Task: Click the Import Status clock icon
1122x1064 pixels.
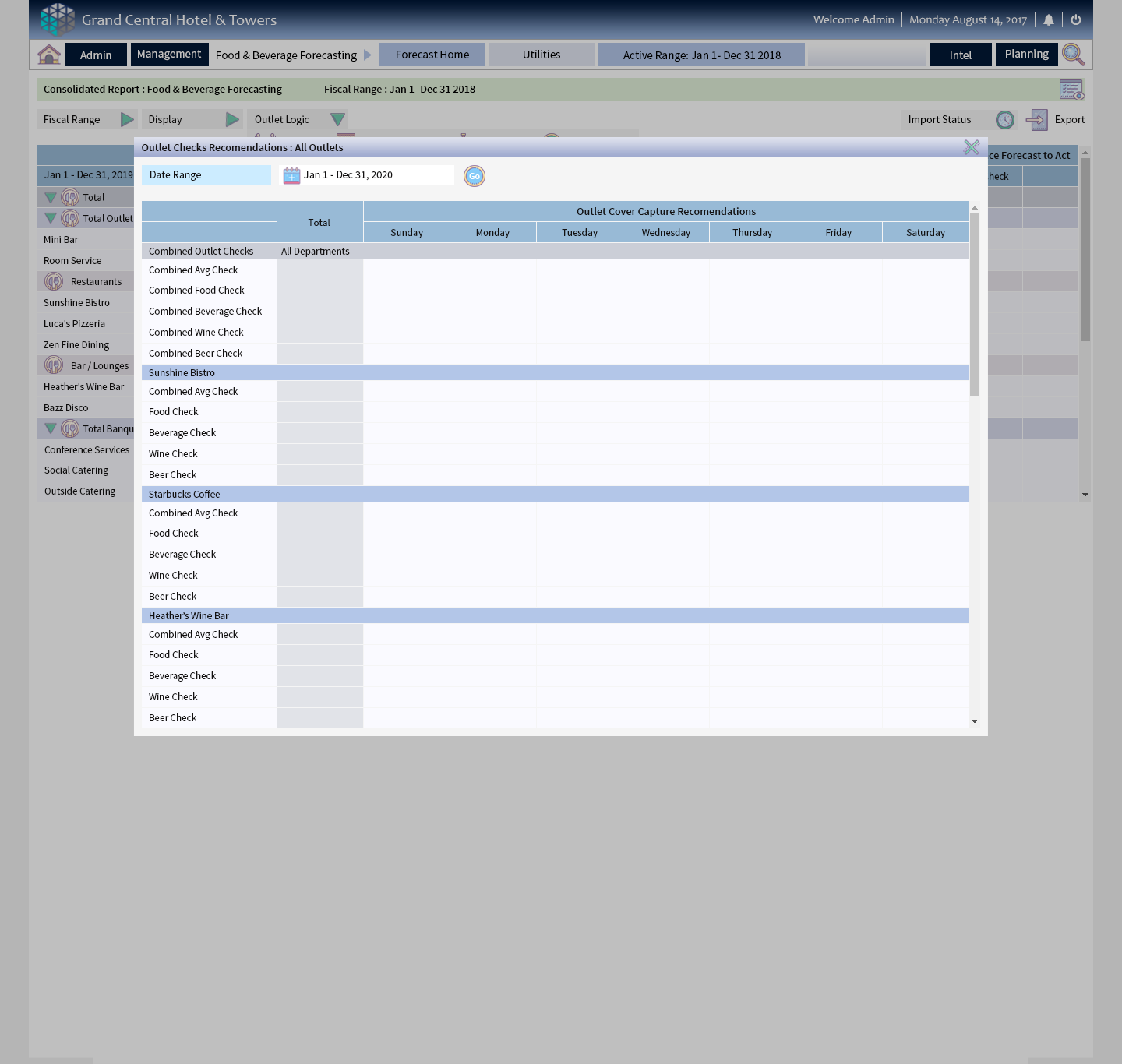Action: 1005,120
